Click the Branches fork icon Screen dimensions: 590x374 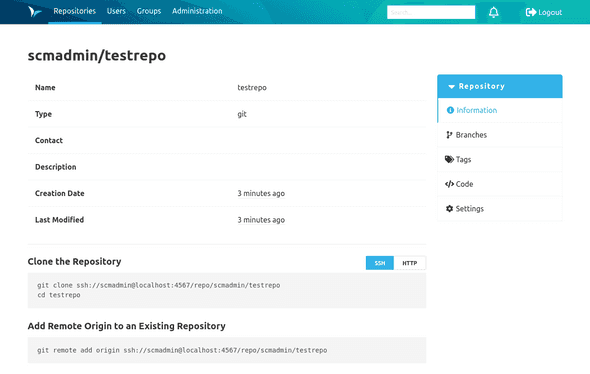point(449,135)
